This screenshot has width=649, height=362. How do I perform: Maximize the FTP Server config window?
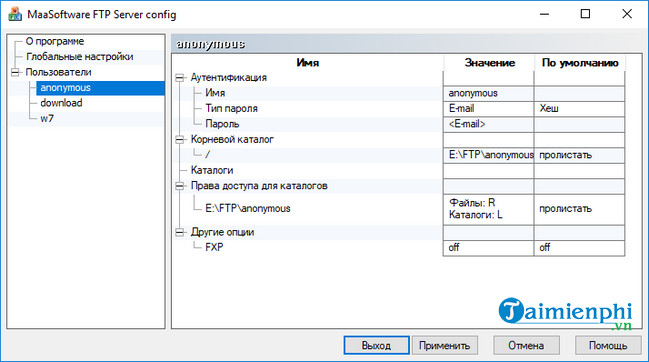point(585,14)
